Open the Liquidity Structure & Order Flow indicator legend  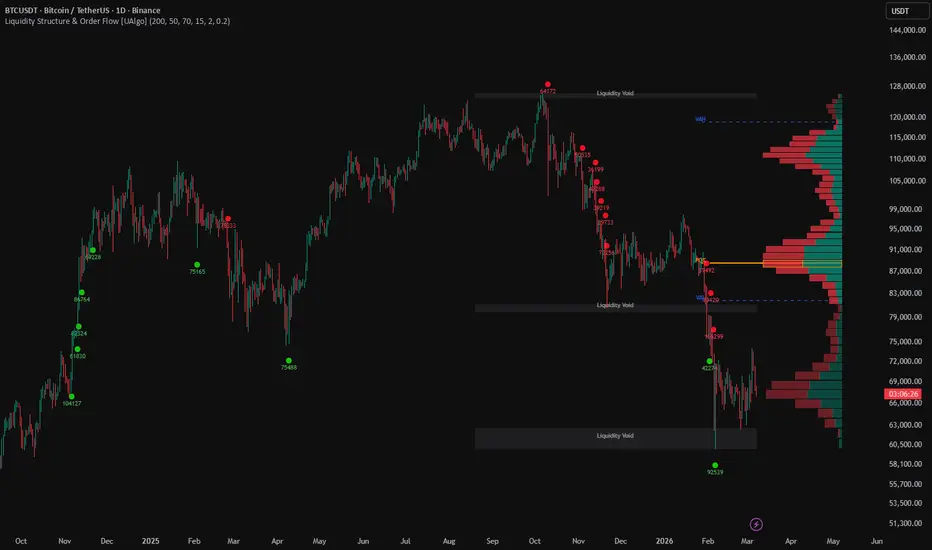pyautogui.click(x=118, y=21)
